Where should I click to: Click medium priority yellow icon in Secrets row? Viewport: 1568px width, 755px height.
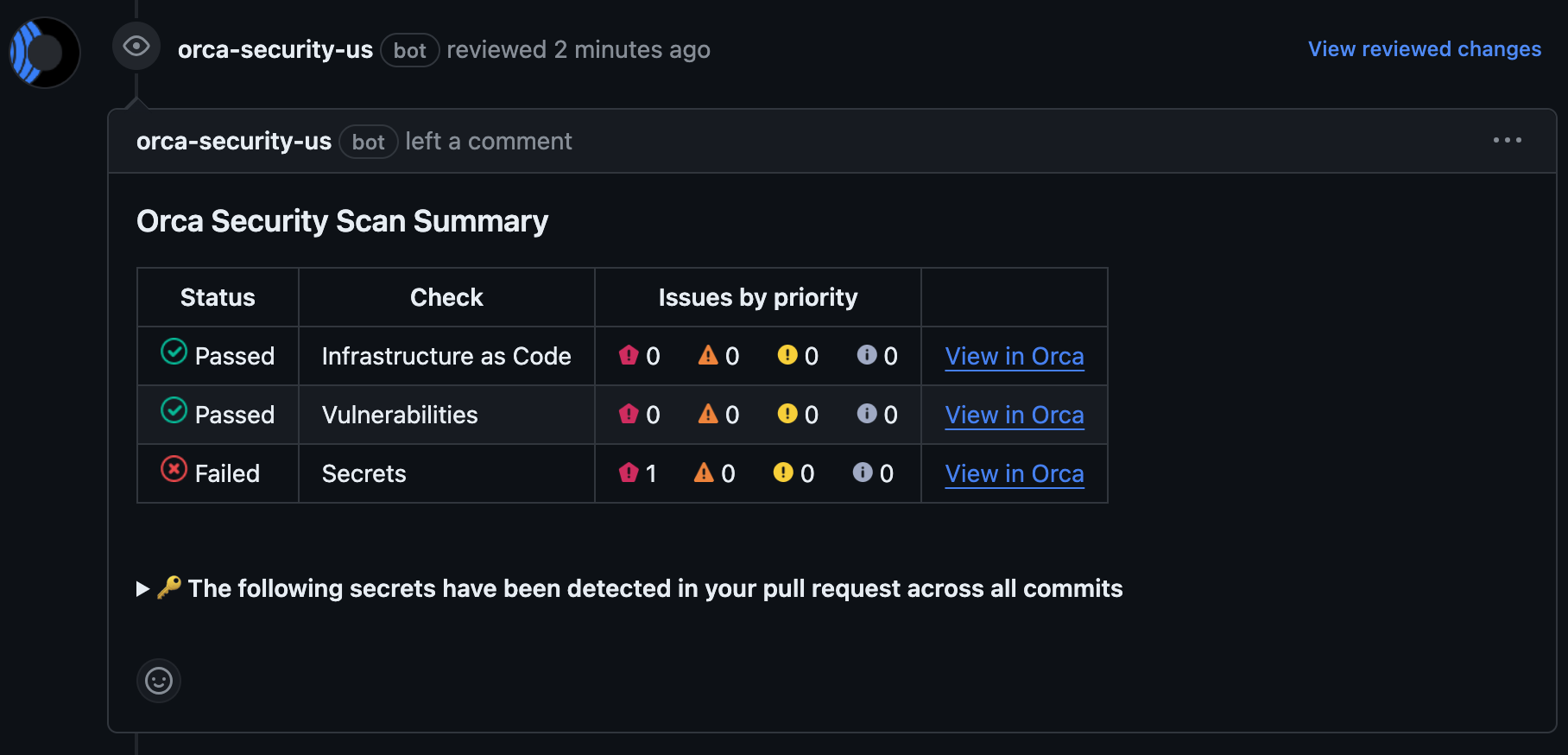coord(783,473)
